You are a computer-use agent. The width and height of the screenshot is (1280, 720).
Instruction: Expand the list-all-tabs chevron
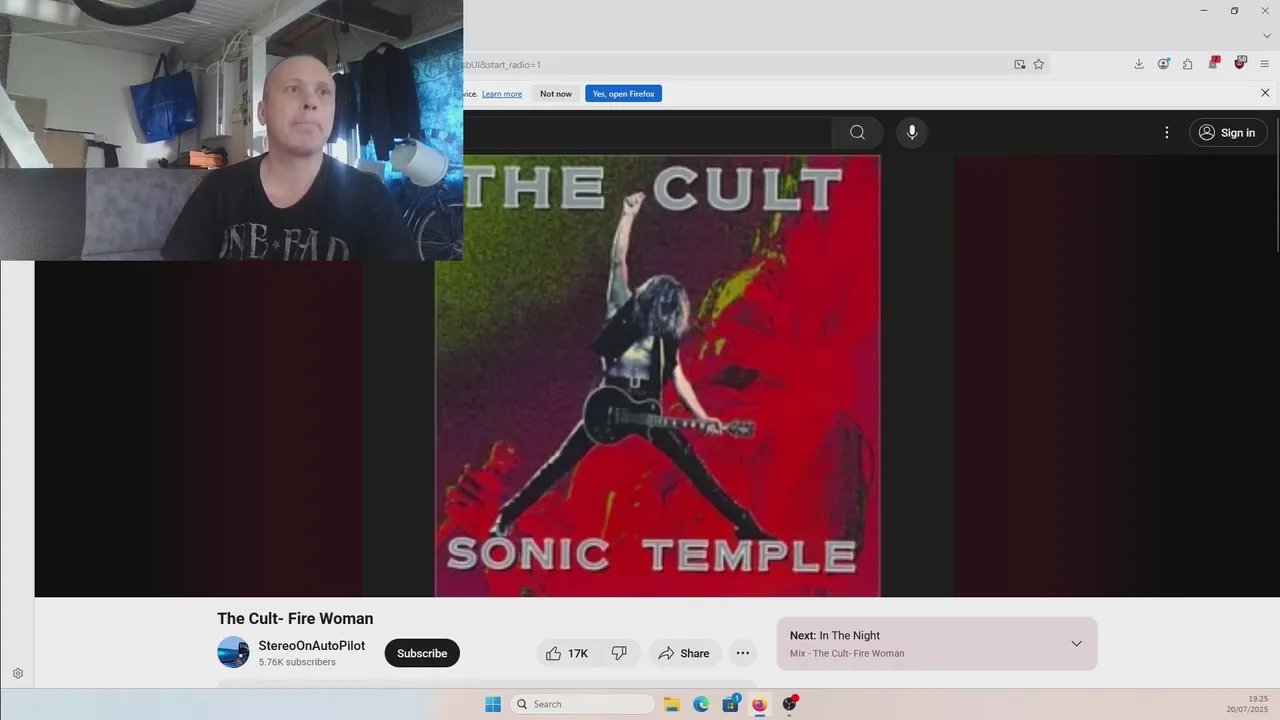click(x=1266, y=36)
